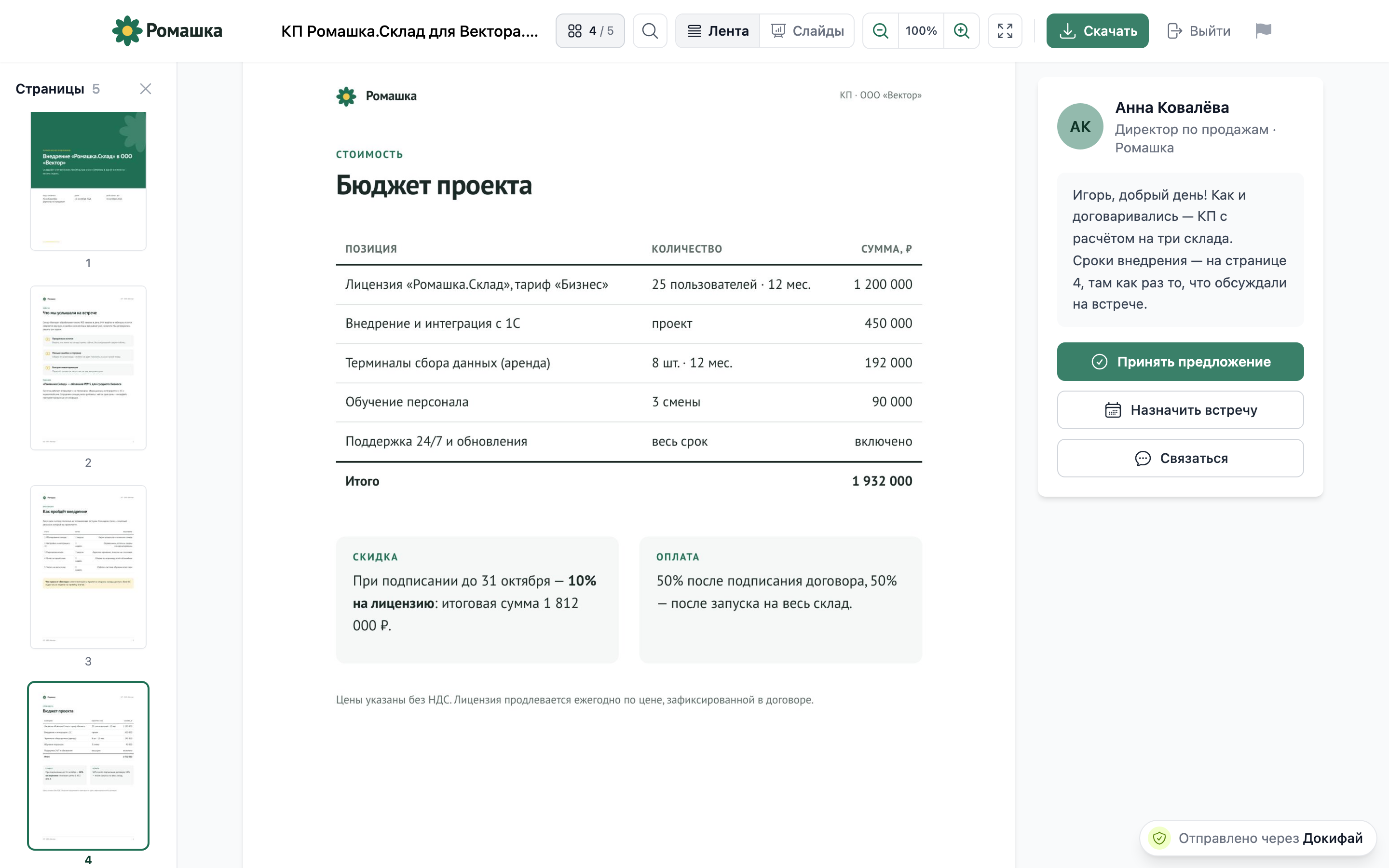1389x868 pixels.
Task: Click row Терминалы сбора данных (аренда)
Action: coord(629,363)
